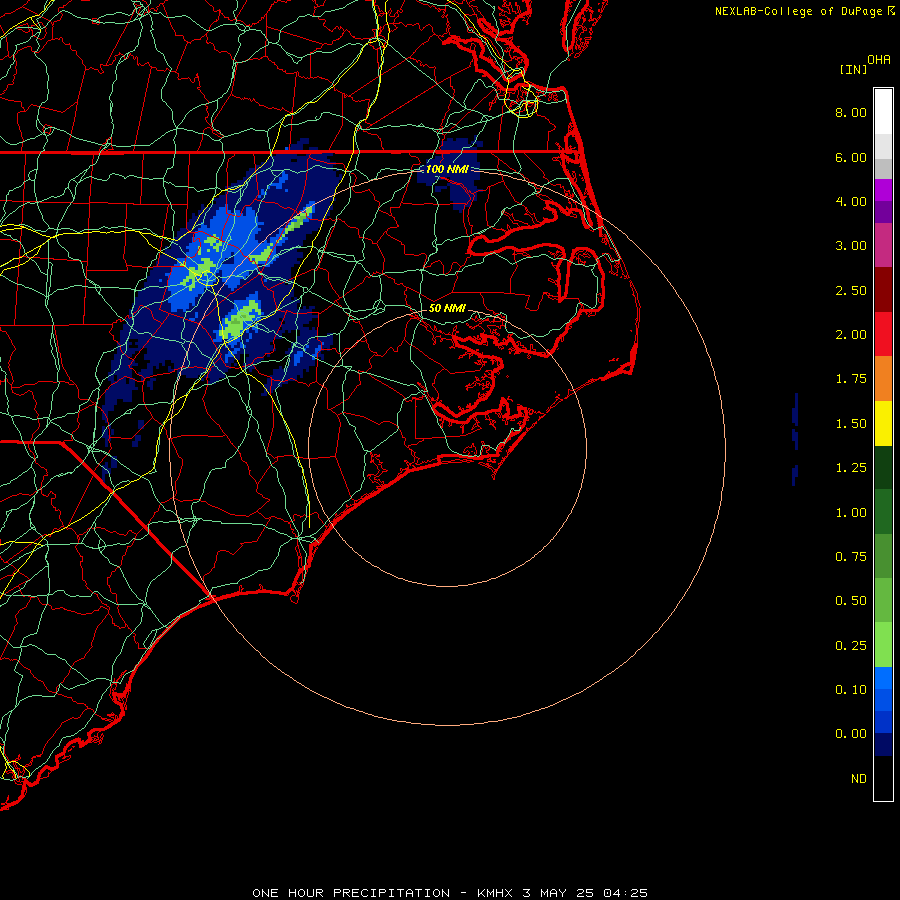Screen dimensions: 900x900
Task: Pick the pink swatch beside 3.00
Action: coord(883,245)
